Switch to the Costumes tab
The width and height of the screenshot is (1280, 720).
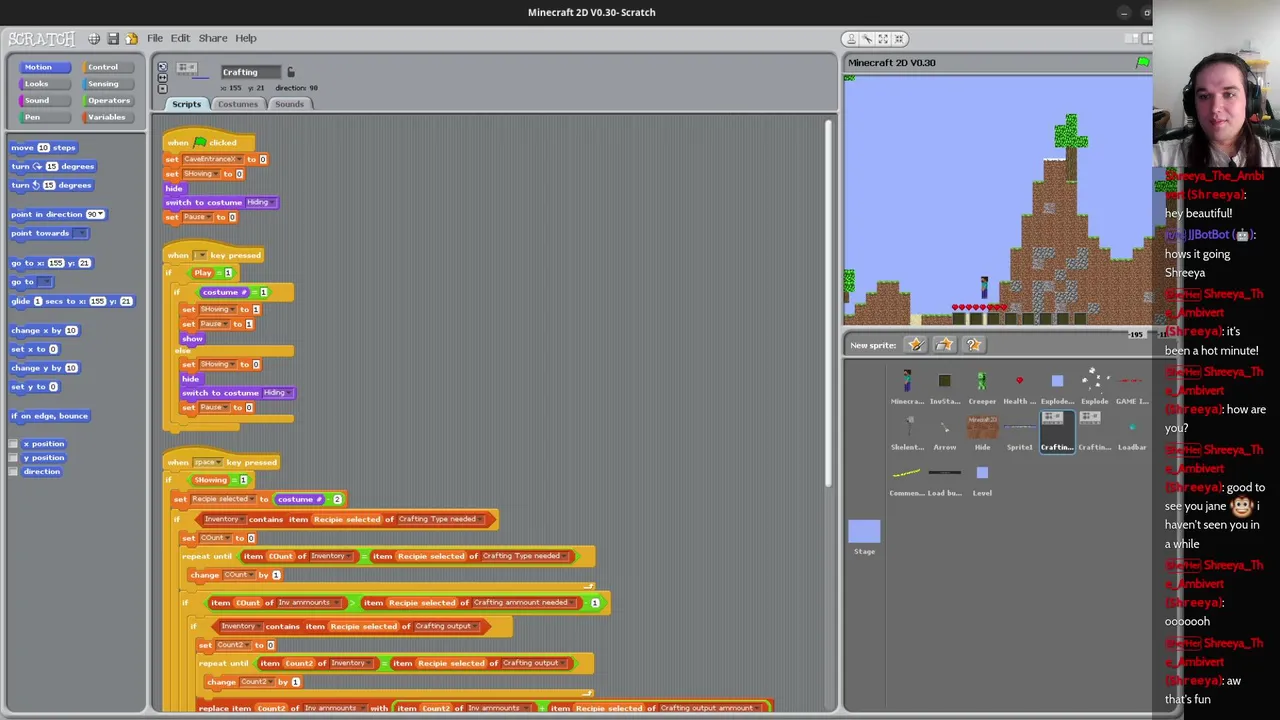click(237, 104)
